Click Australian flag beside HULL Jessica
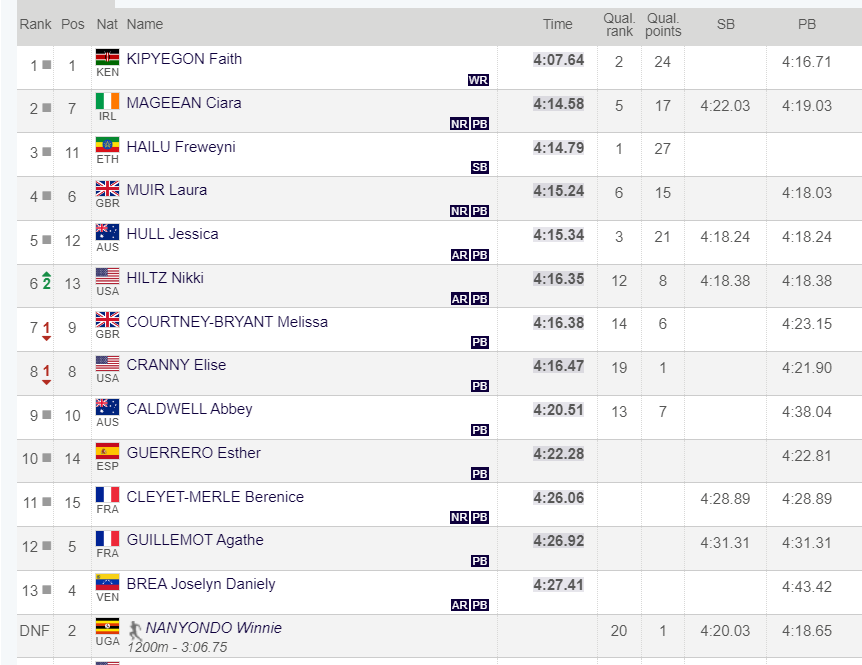This screenshot has height=665, width=862. [x=107, y=232]
